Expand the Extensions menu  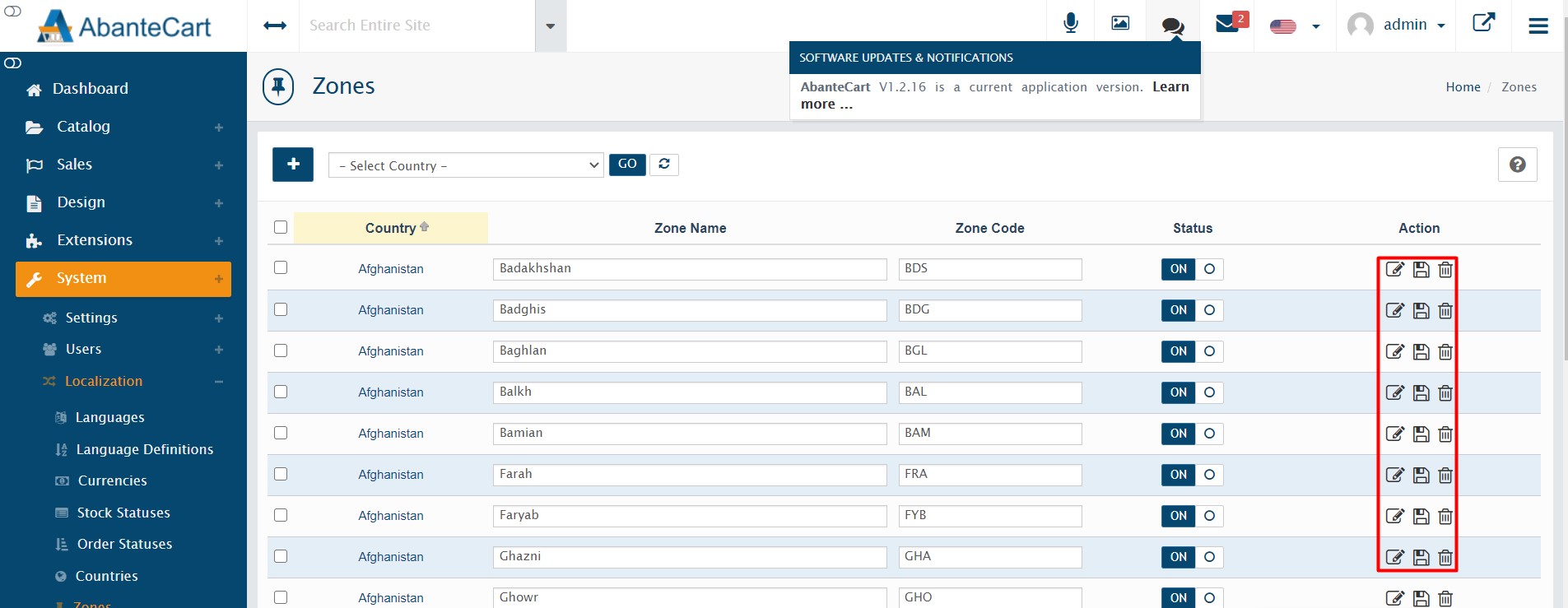(x=124, y=240)
